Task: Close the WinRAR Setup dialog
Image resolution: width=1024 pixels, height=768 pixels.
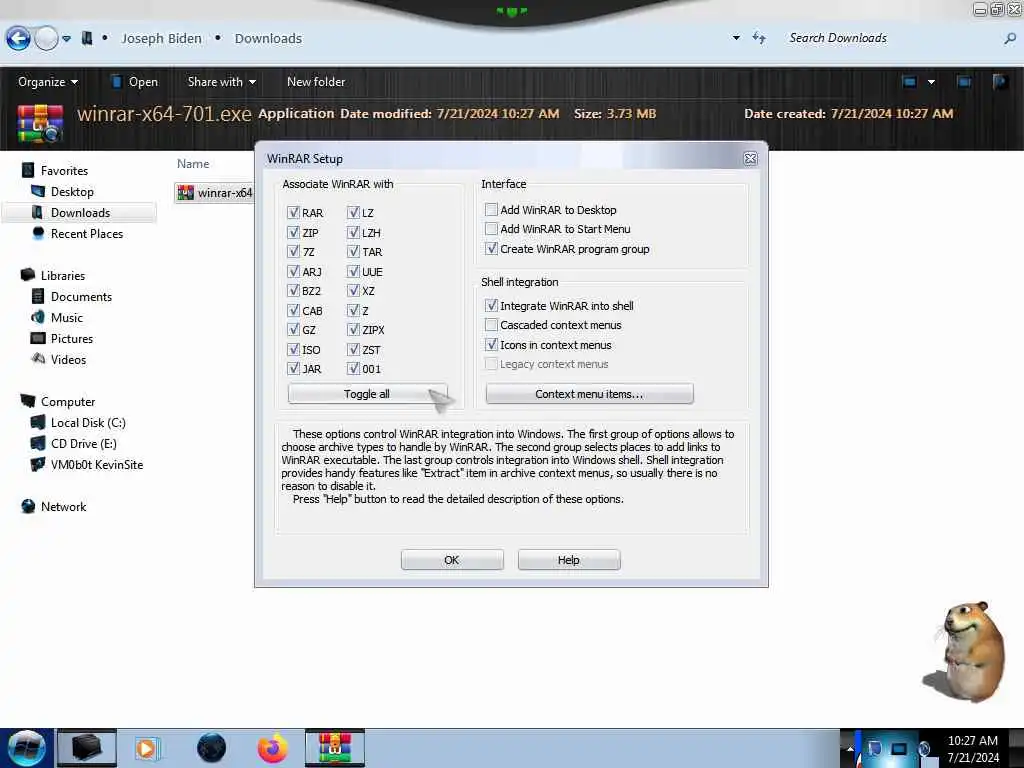Action: pos(750,159)
